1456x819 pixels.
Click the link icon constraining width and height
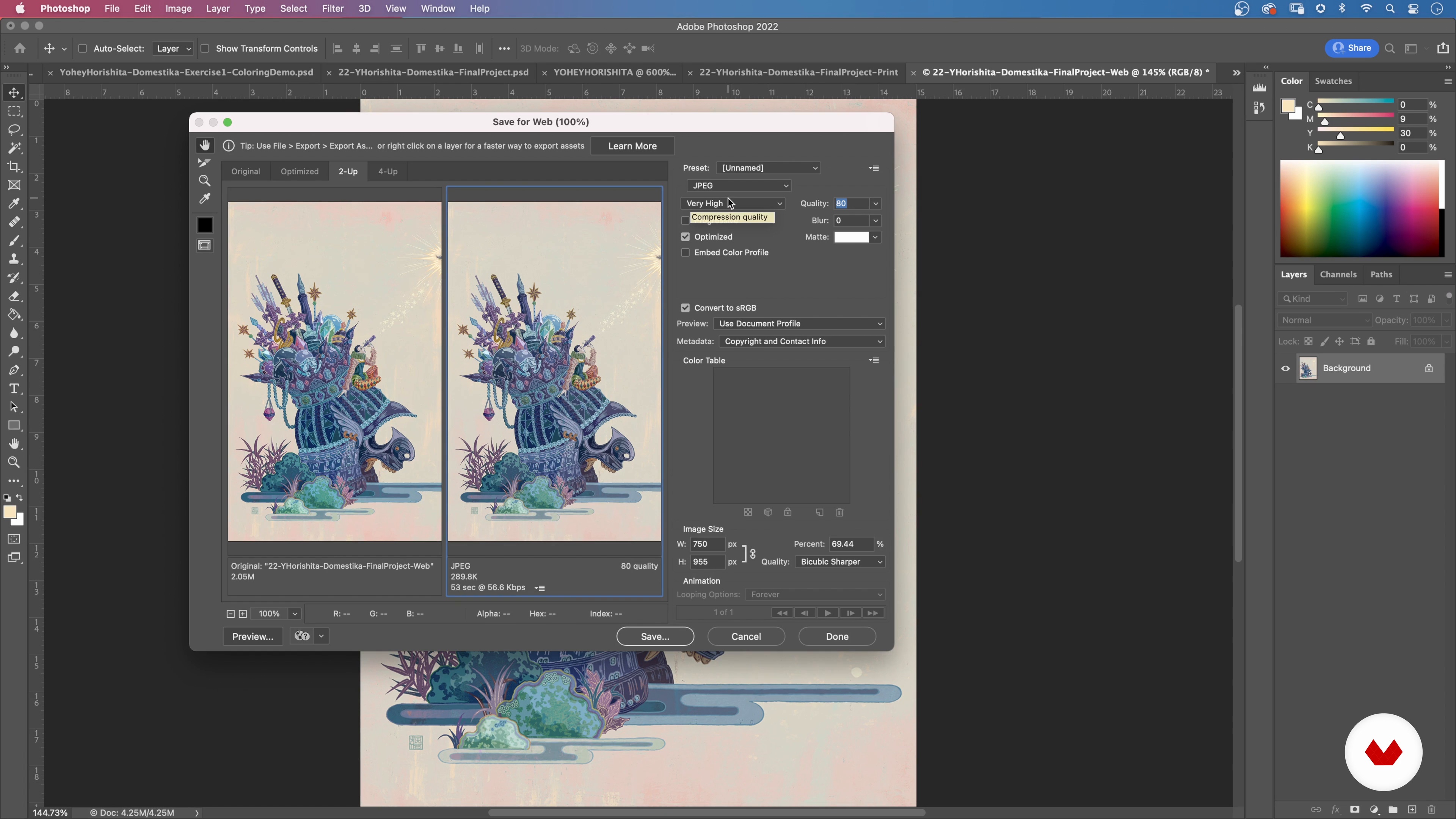(752, 553)
